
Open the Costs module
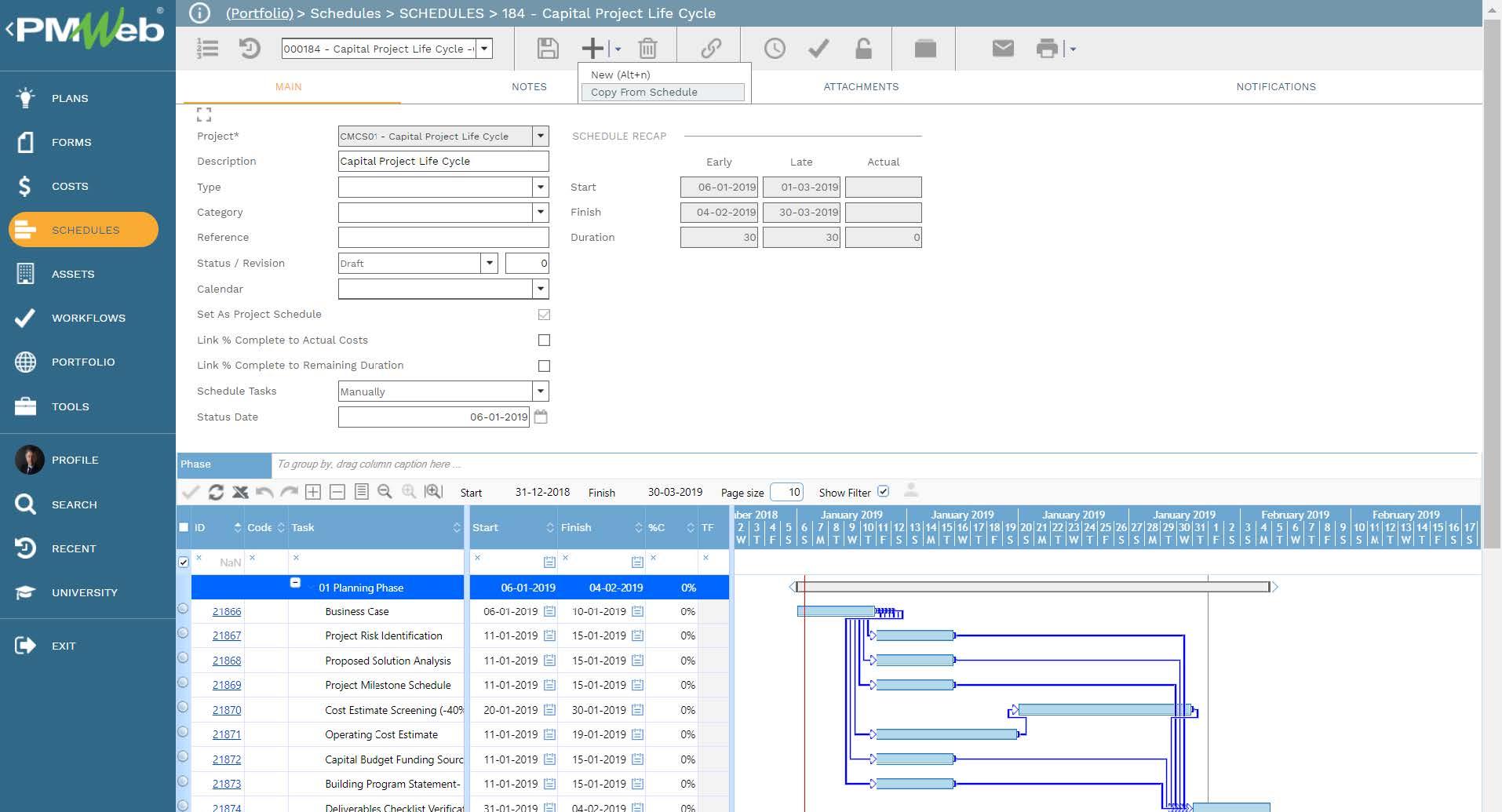tap(70, 186)
